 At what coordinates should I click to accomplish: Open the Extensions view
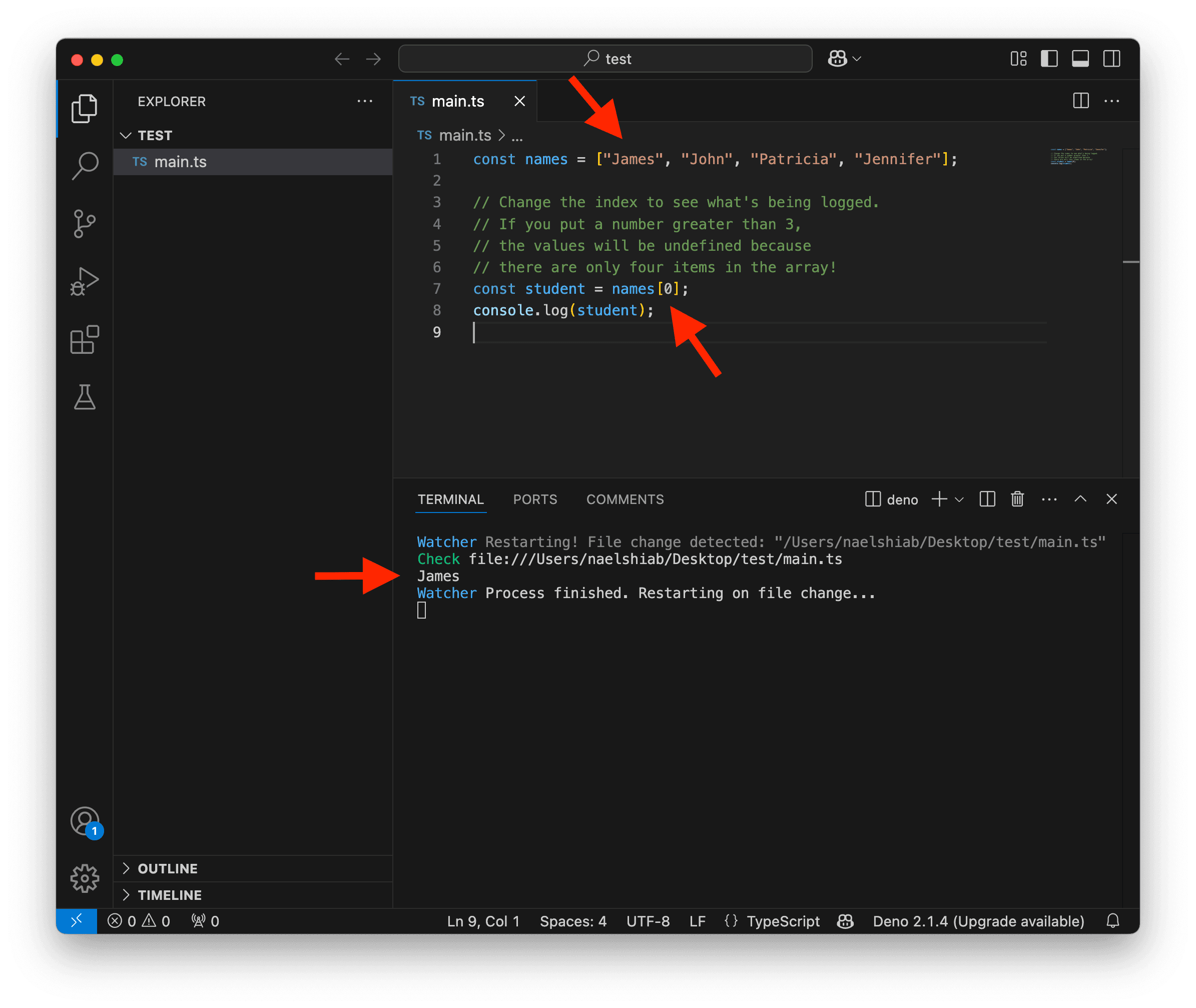point(85,339)
